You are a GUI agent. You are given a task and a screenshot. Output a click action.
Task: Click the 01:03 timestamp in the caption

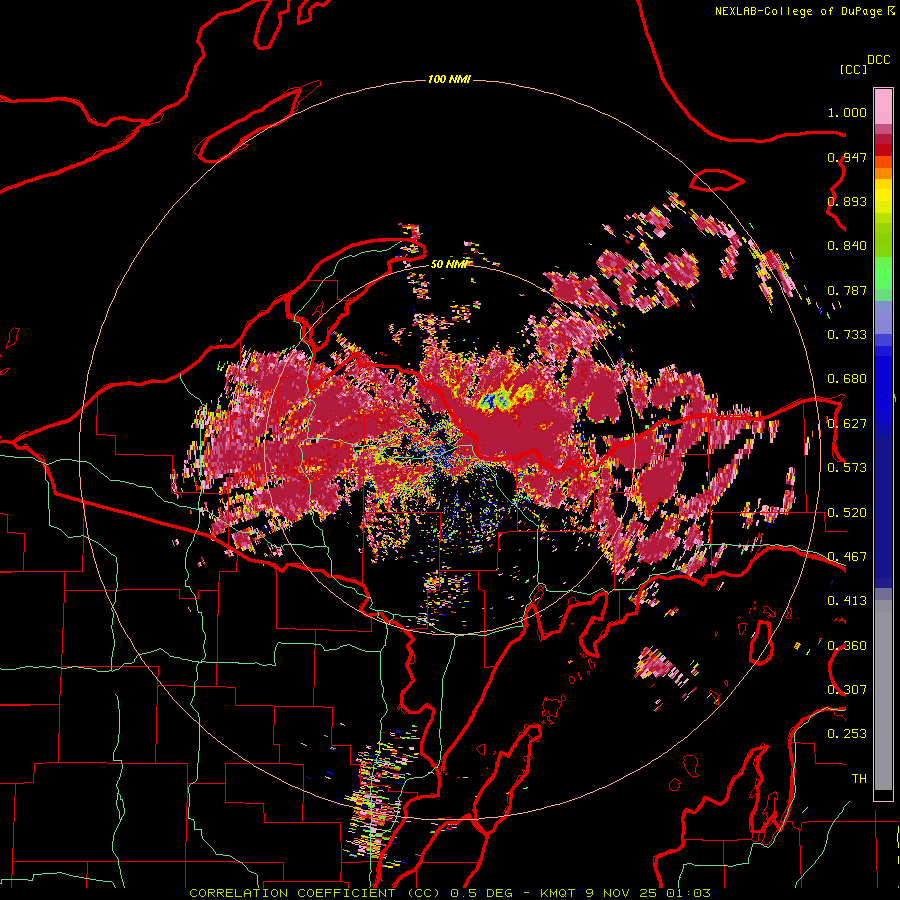pyautogui.click(x=688, y=893)
